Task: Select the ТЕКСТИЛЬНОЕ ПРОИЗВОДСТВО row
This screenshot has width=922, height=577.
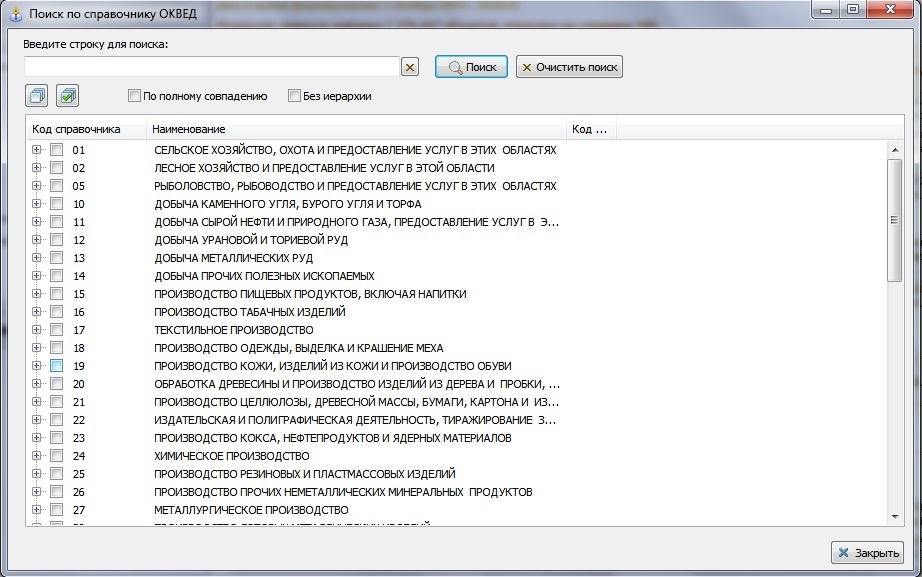Action: tap(234, 330)
